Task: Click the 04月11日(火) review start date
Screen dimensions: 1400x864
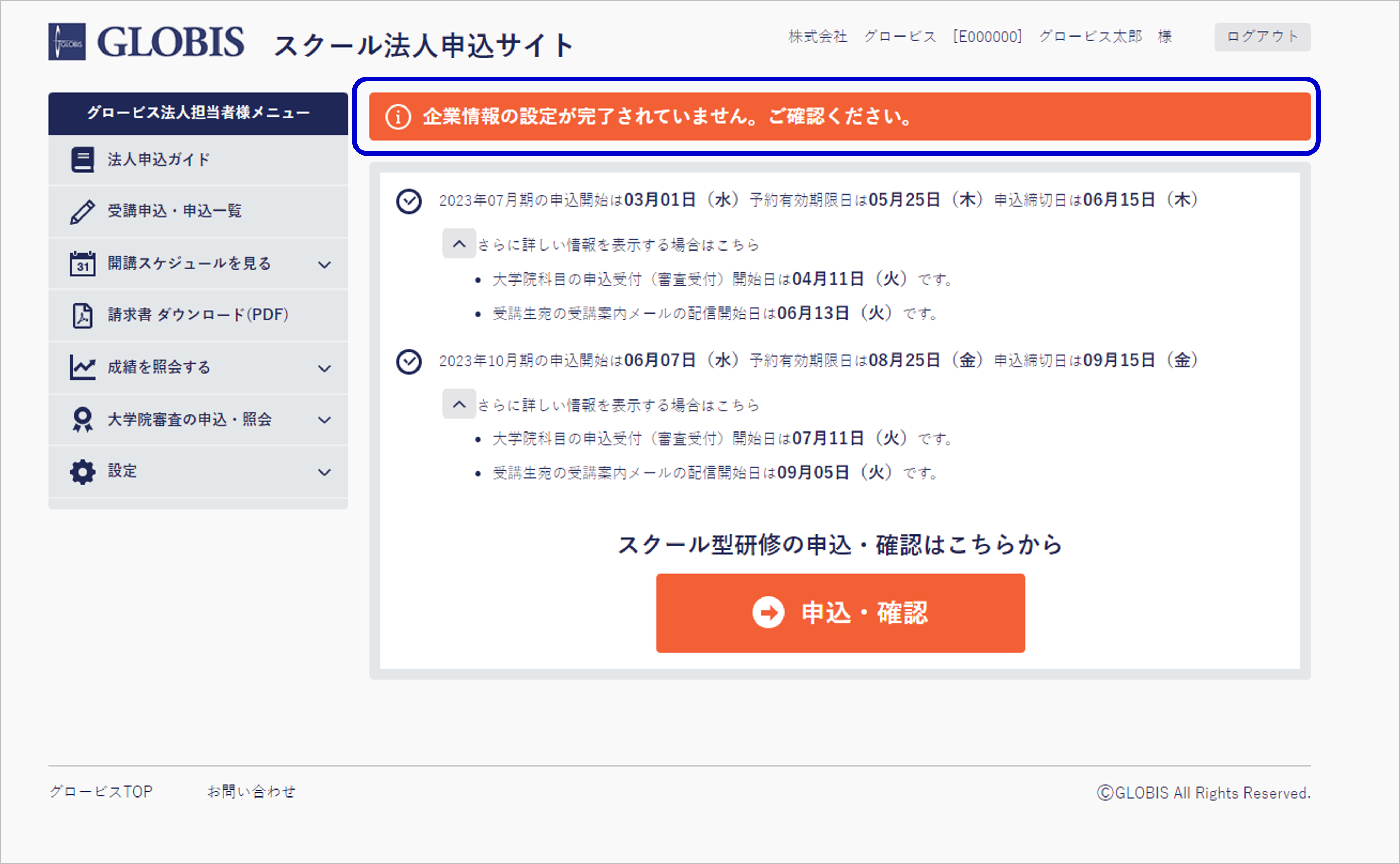Action: (850, 279)
